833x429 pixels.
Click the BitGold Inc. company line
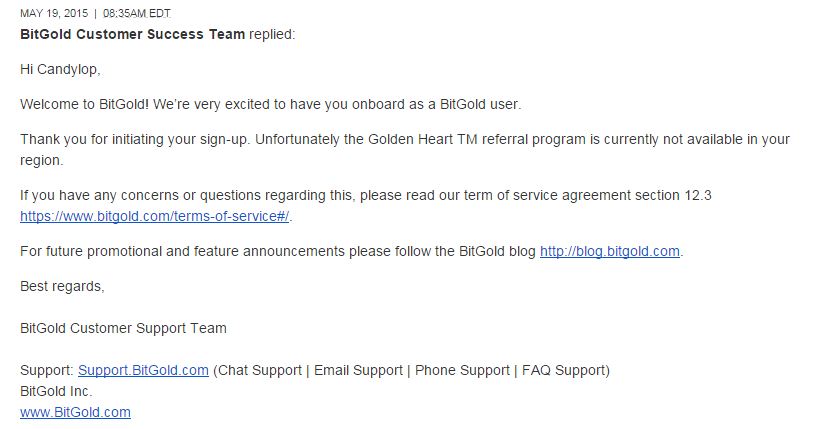tap(56, 391)
